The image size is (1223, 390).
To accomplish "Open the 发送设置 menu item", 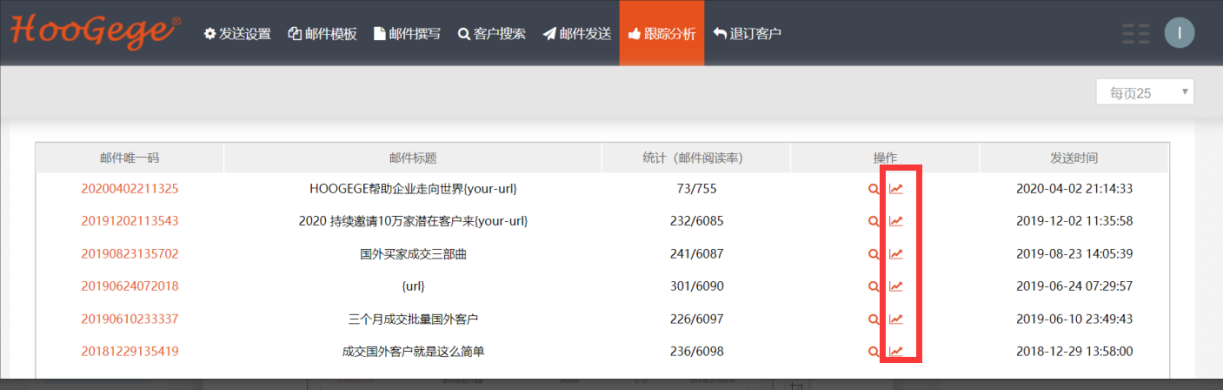I will pos(237,33).
